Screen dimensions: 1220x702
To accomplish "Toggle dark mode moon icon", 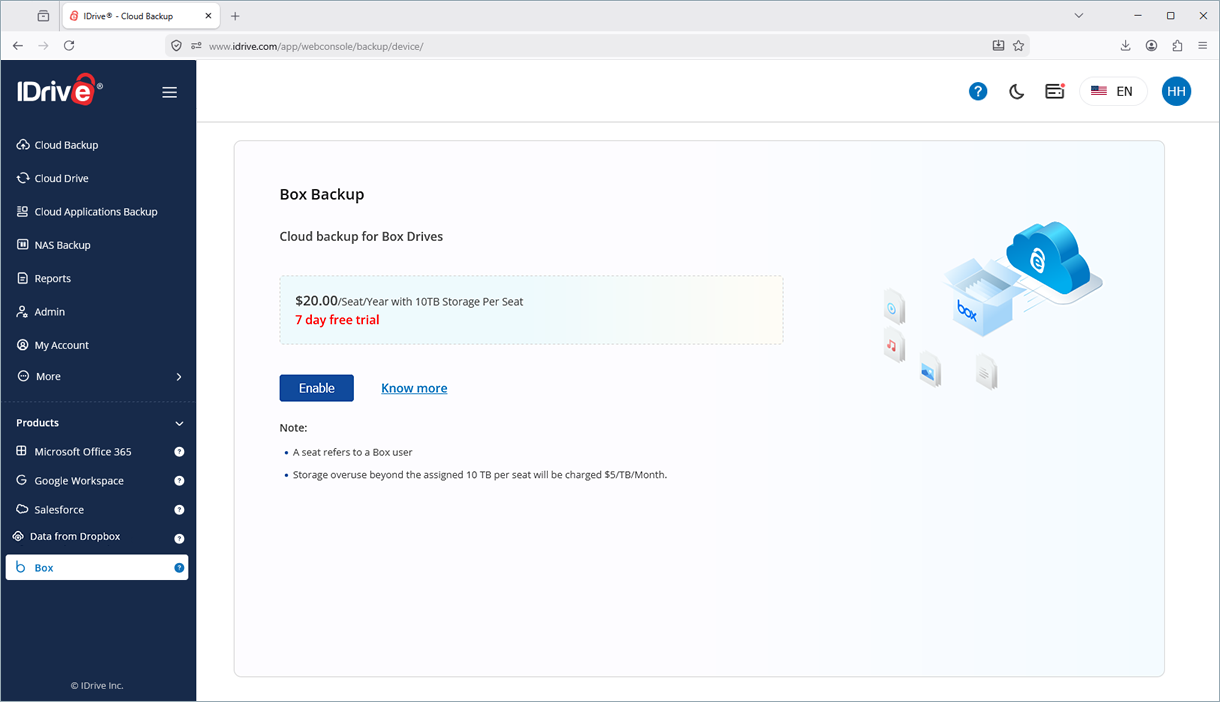I will [x=1016, y=91].
